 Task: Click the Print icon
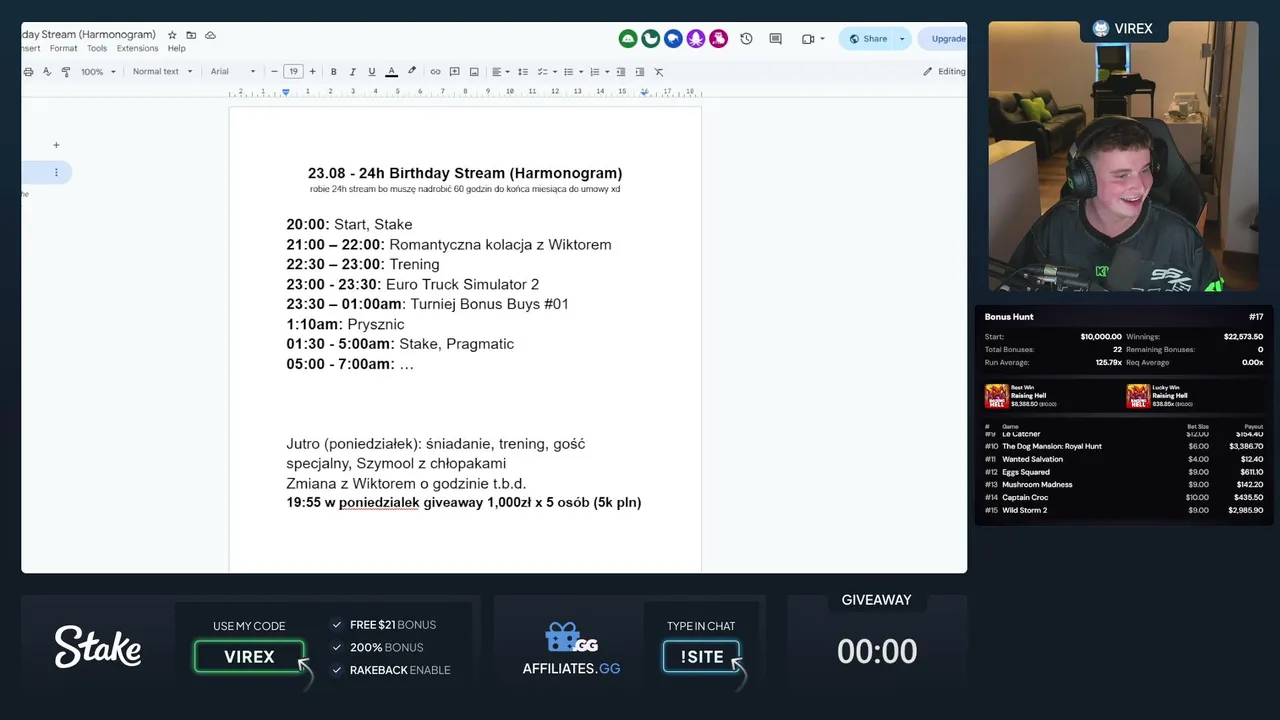[28, 72]
